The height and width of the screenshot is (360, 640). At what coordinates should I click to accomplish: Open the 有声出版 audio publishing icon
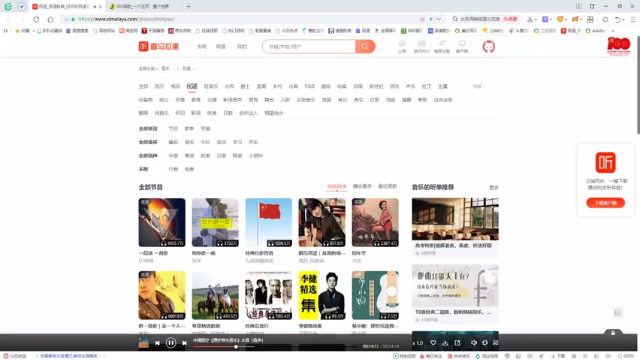(x=442, y=47)
